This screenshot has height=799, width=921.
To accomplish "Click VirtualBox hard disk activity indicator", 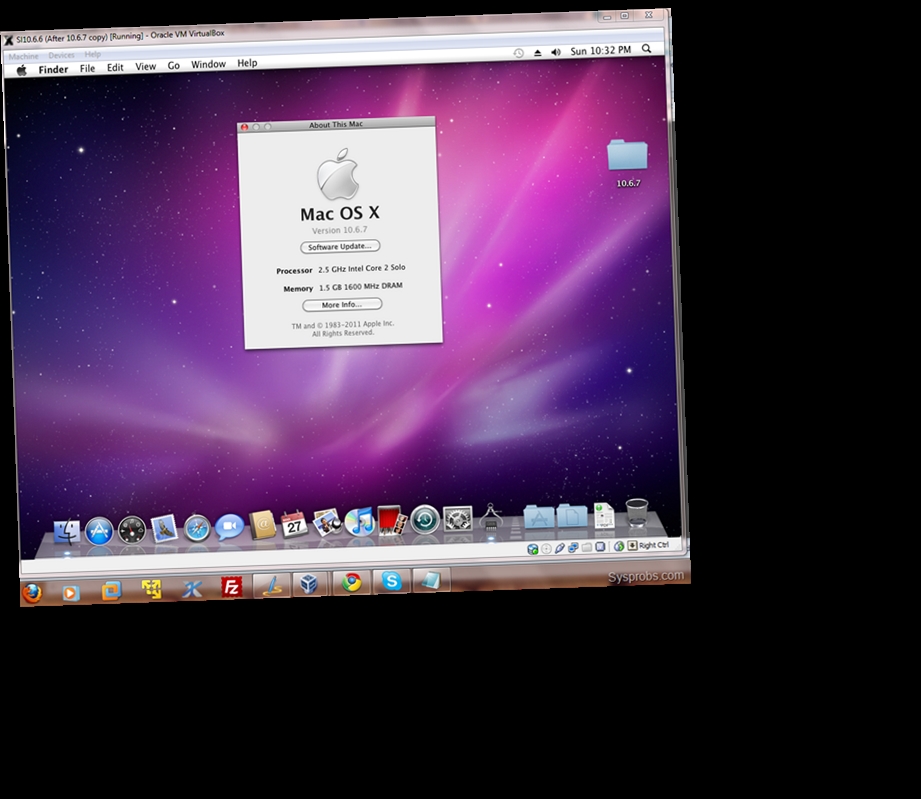I will 533,549.
